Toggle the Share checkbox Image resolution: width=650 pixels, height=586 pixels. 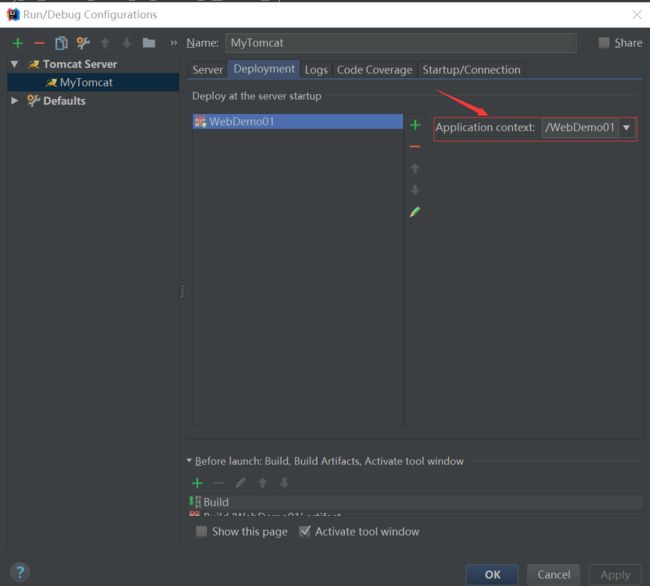(604, 42)
